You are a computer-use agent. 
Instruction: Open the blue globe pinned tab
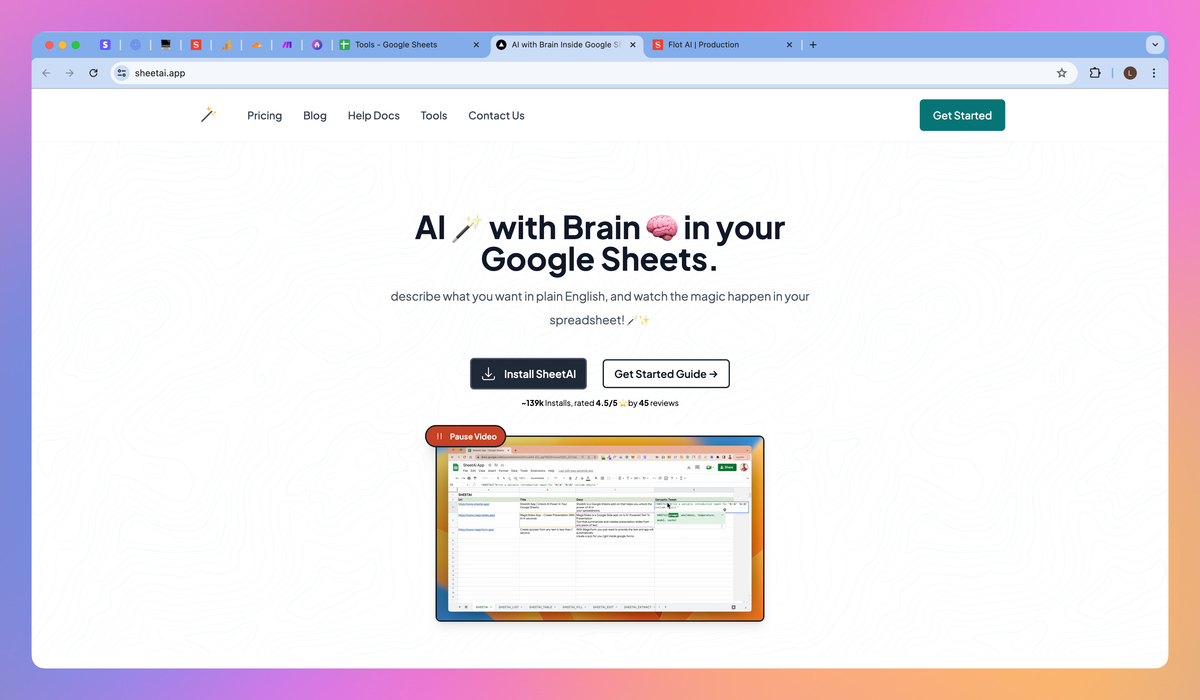[135, 45]
